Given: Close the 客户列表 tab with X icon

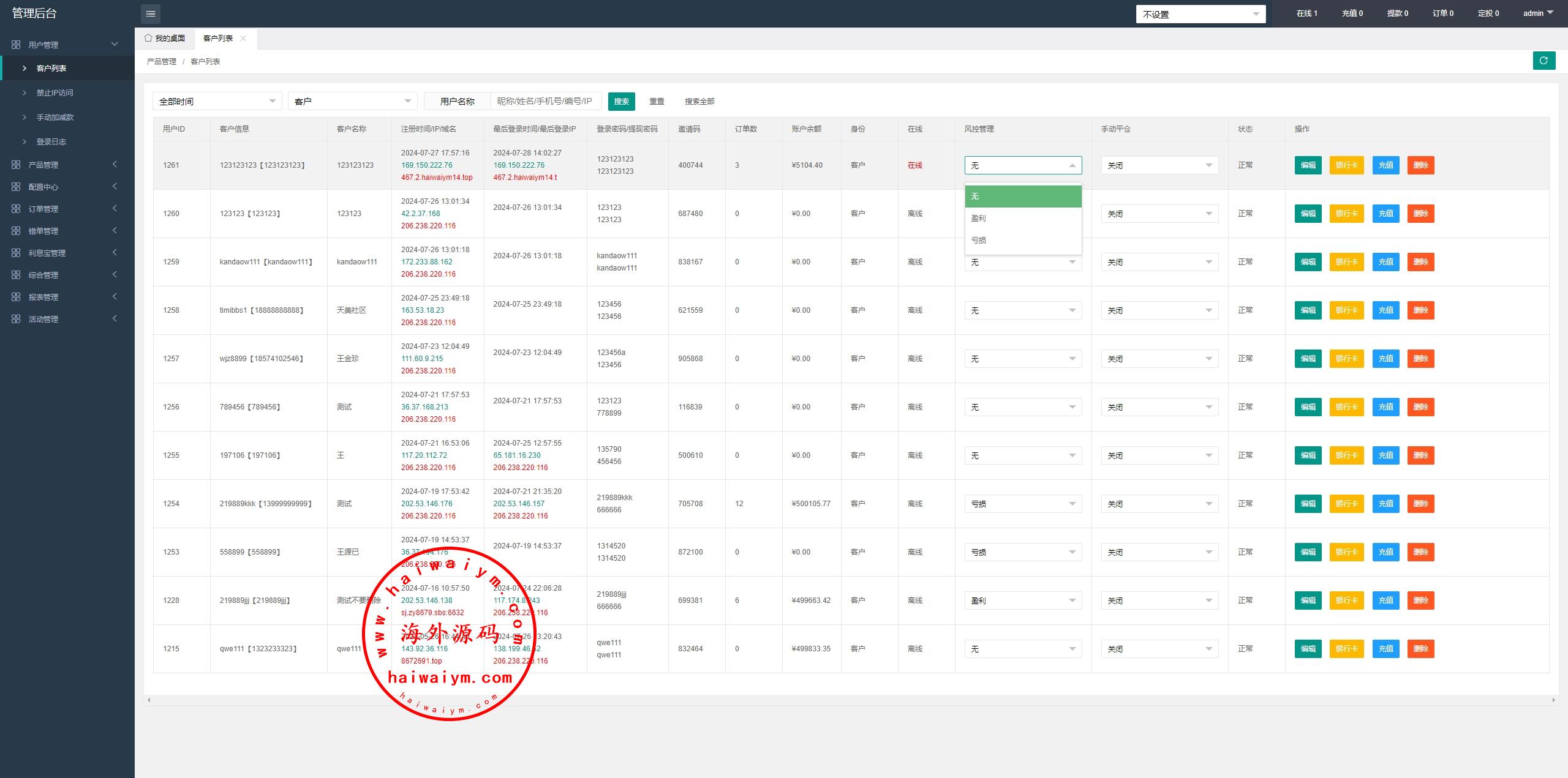Looking at the screenshot, I should [243, 38].
